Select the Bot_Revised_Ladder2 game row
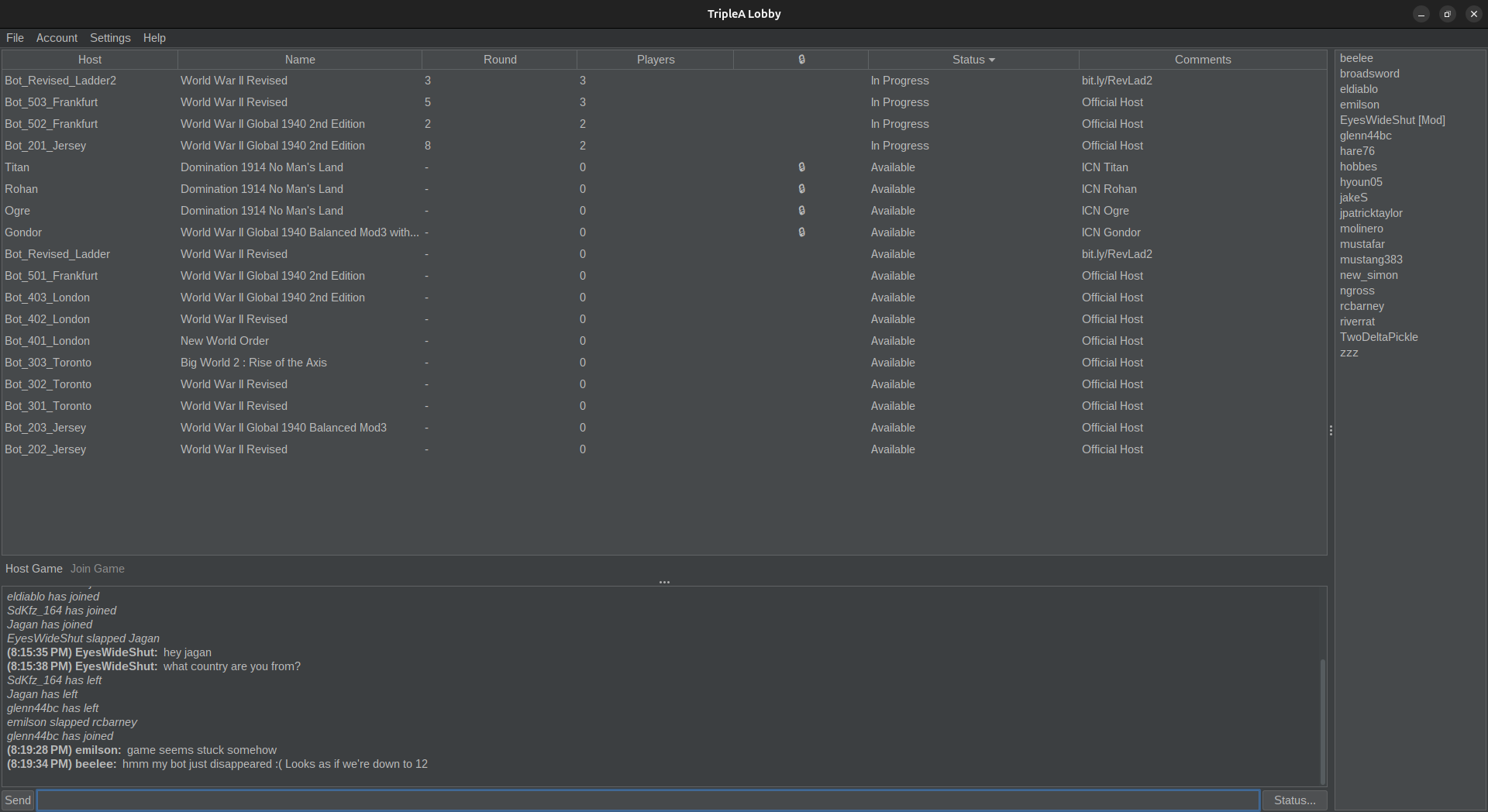 pos(664,81)
